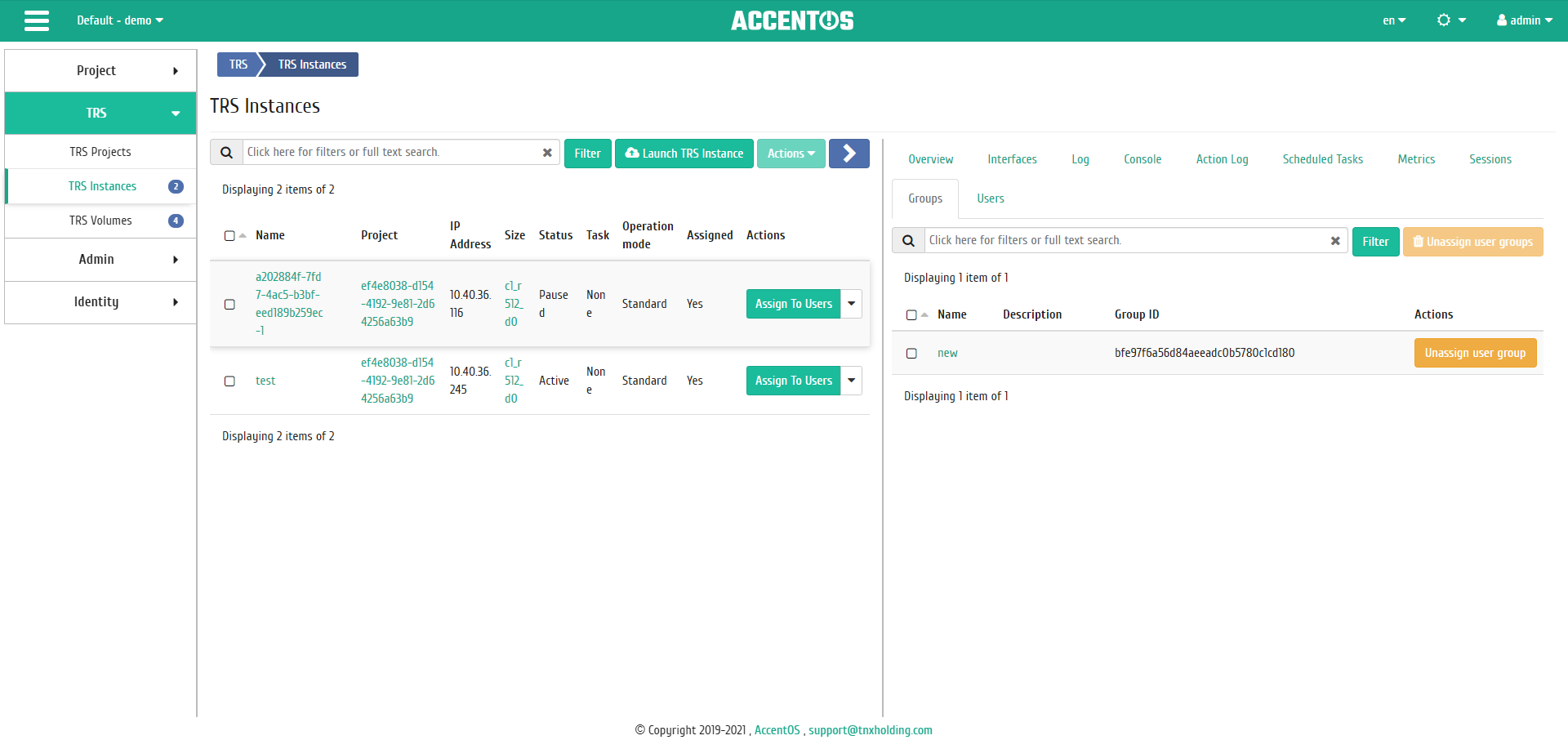The width and height of the screenshot is (1568, 740).
Task: Open the Metrics tab
Action: pos(1416,159)
